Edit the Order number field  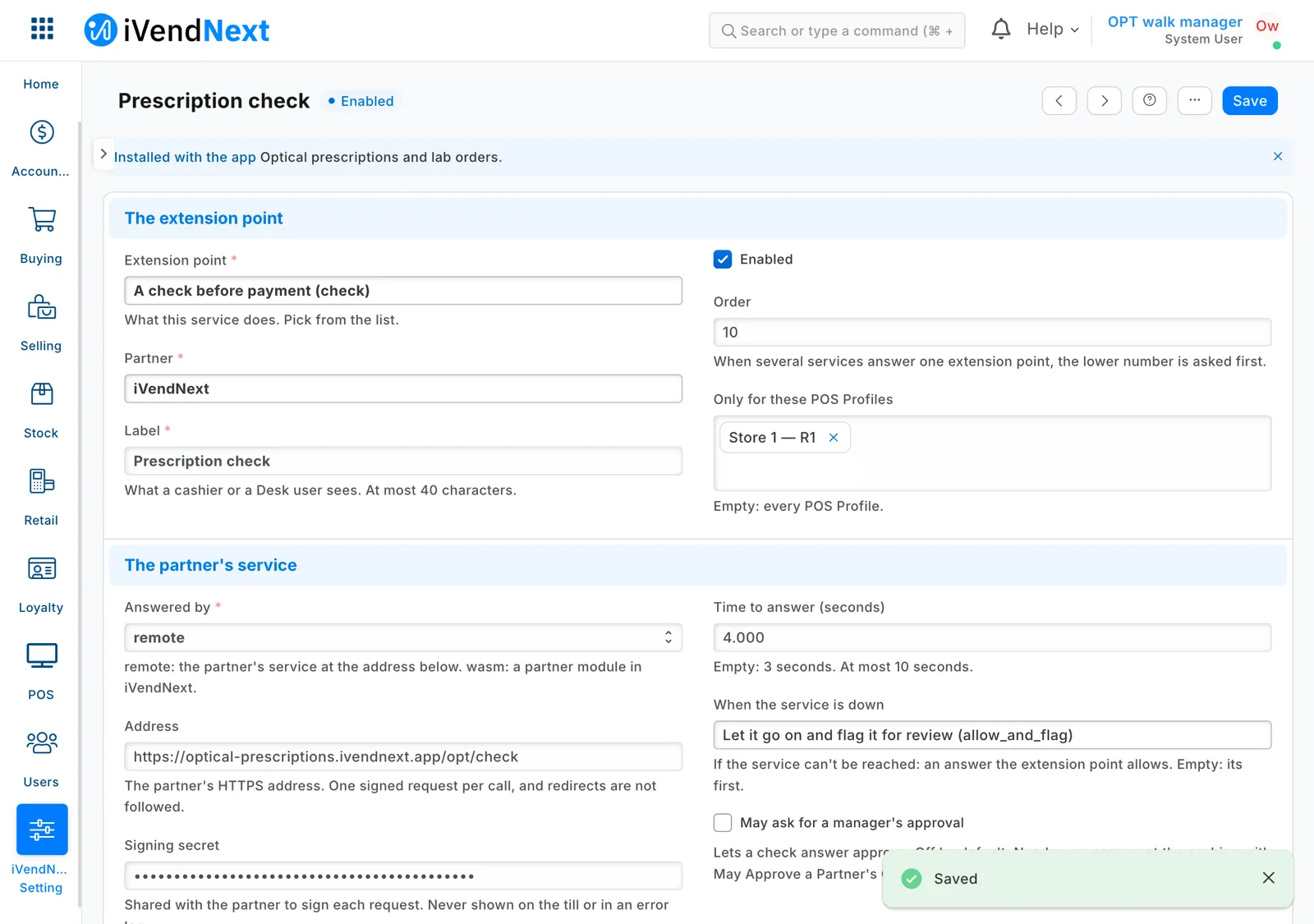point(992,332)
